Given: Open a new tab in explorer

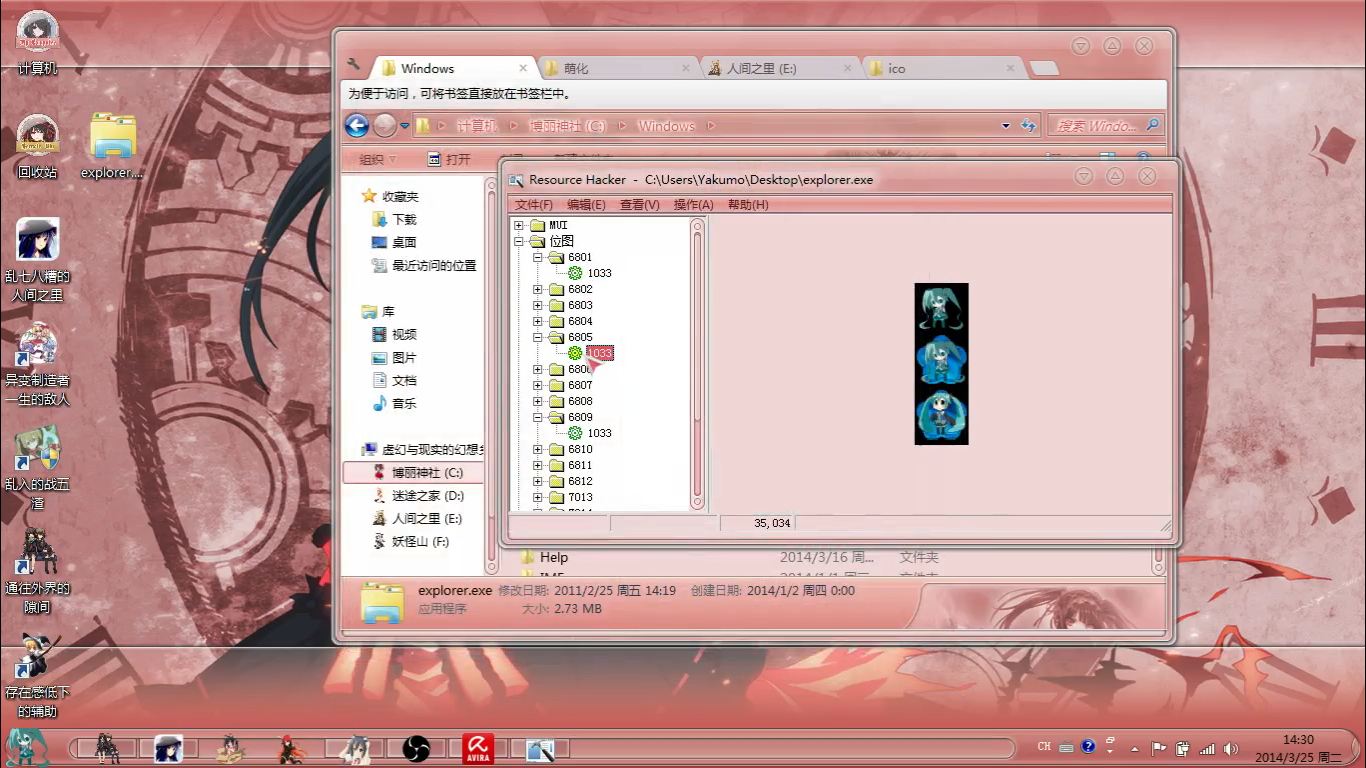Looking at the screenshot, I should coord(1044,69).
